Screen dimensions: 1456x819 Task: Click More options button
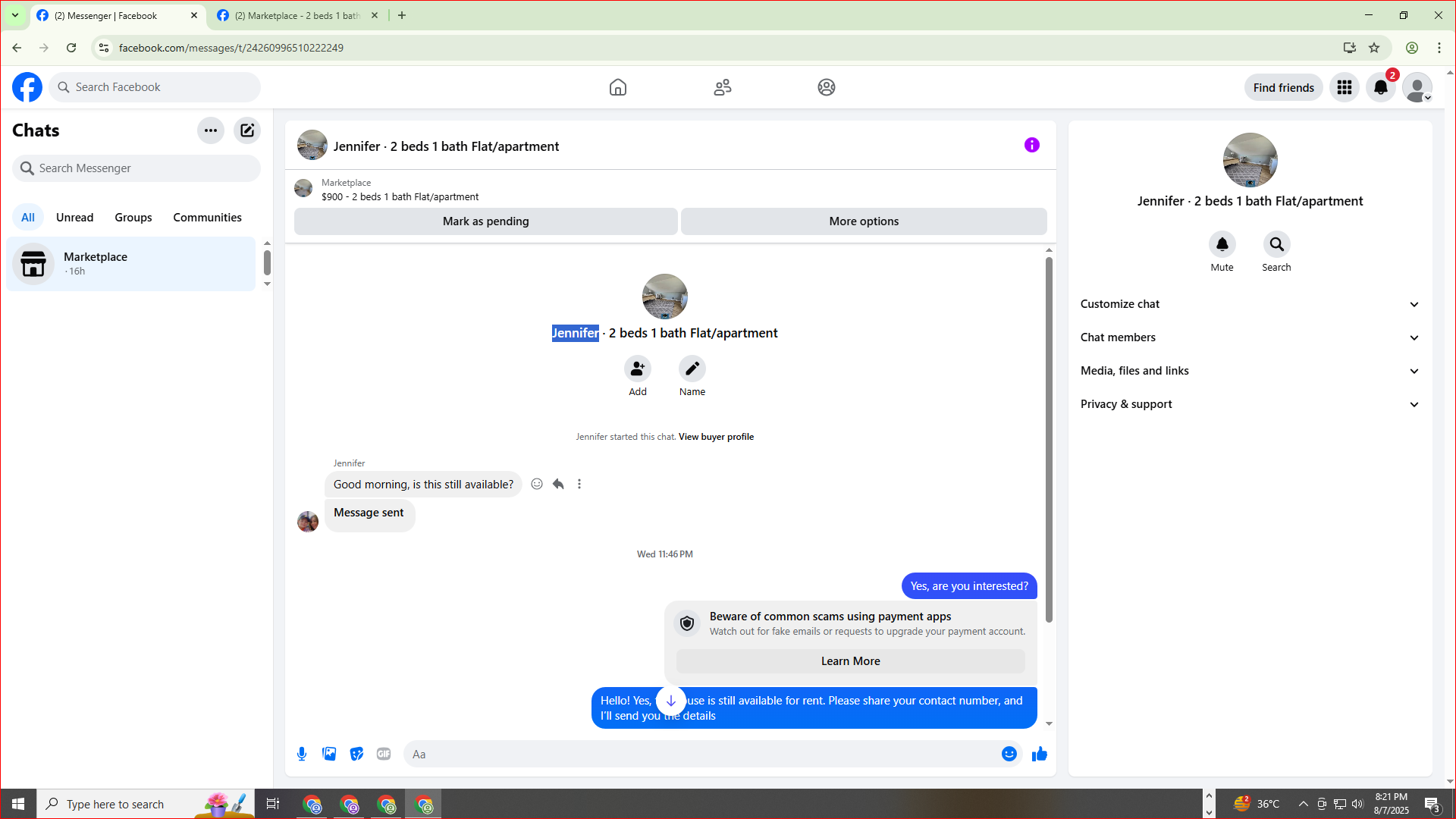coord(864,221)
